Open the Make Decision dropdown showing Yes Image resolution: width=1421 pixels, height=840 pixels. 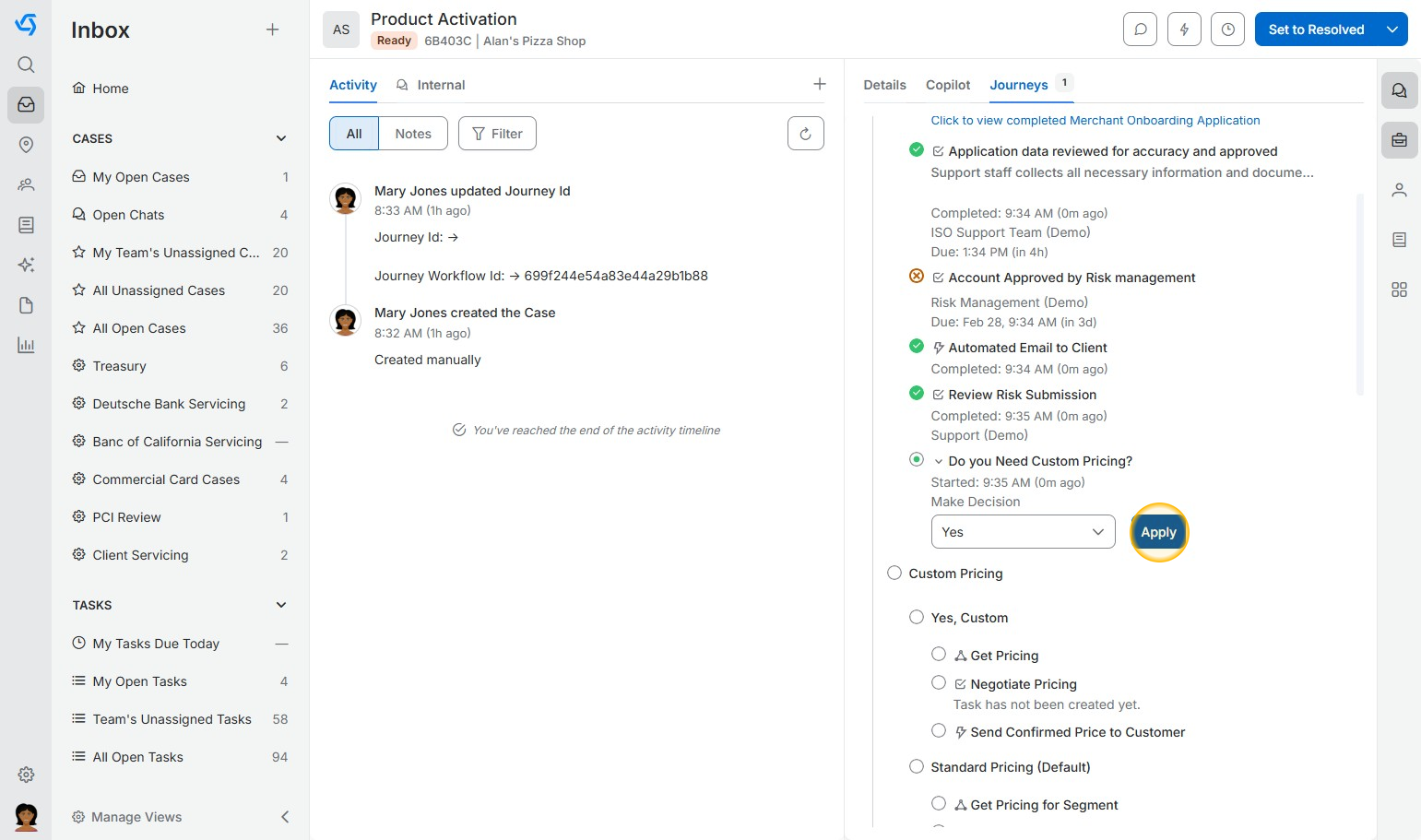[x=1023, y=532]
